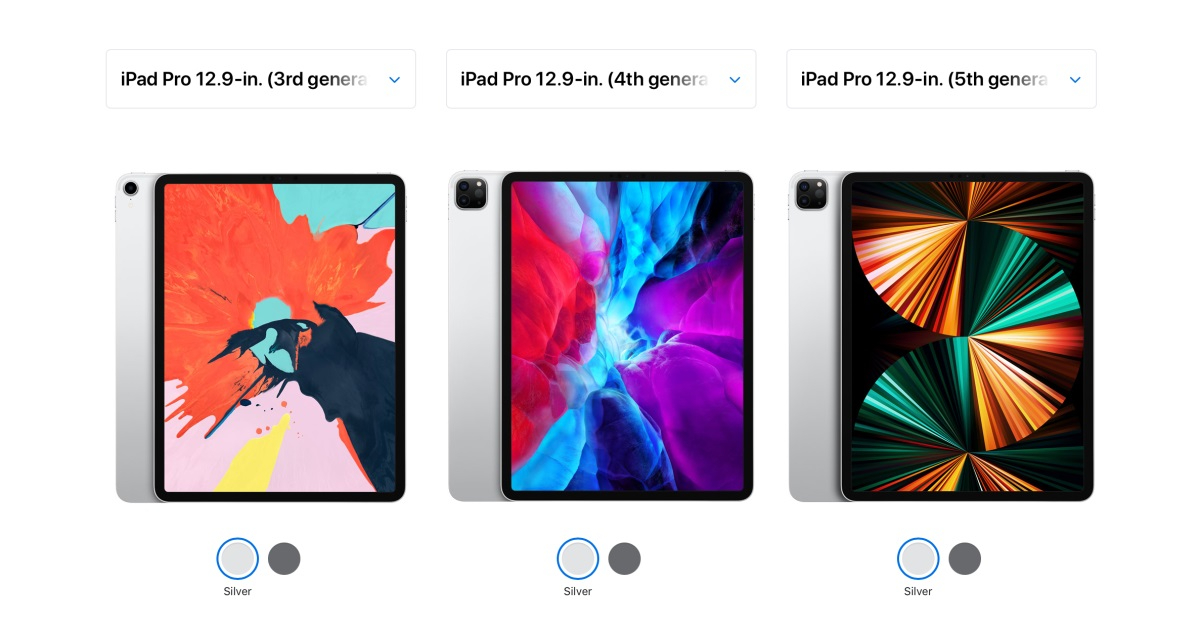The image size is (1200, 628).
Task: Click the single rear camera on 3rd generation iPad
Action: pos(130,188)
